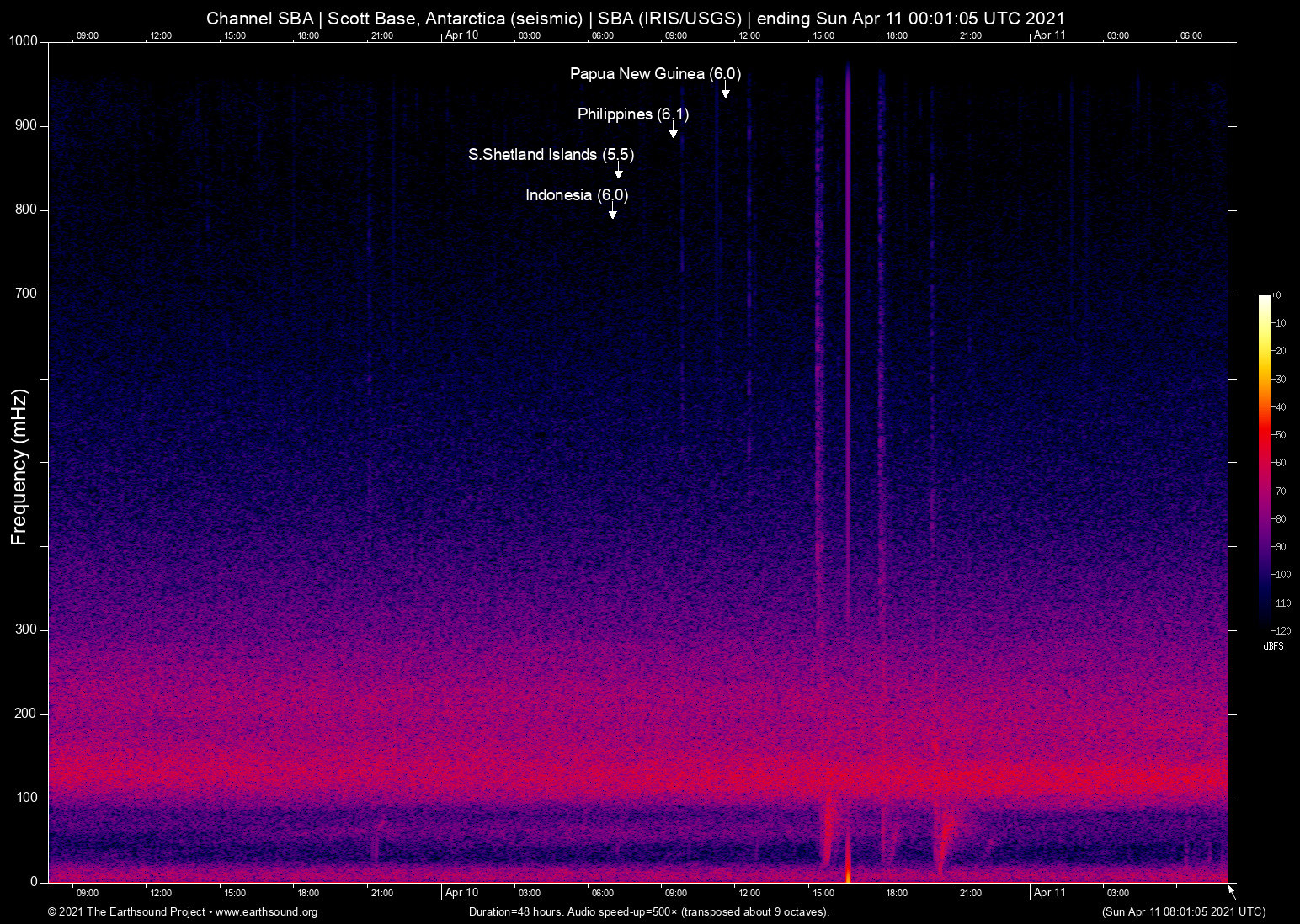This screenshot has width=1300, height=924.
Task: Open the Earthsound Project copyright link
Action: click(183, 912)
